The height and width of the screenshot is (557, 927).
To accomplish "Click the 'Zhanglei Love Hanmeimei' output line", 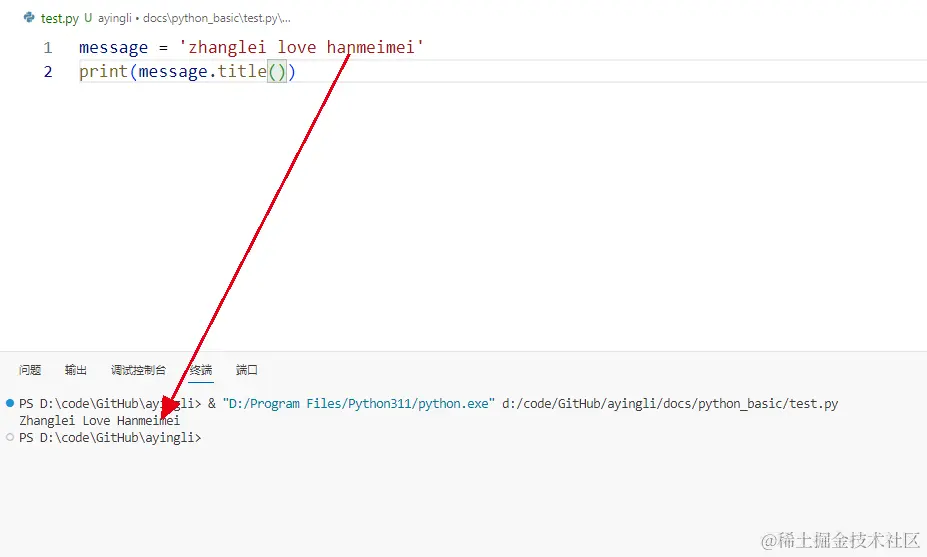I will 99,420.
